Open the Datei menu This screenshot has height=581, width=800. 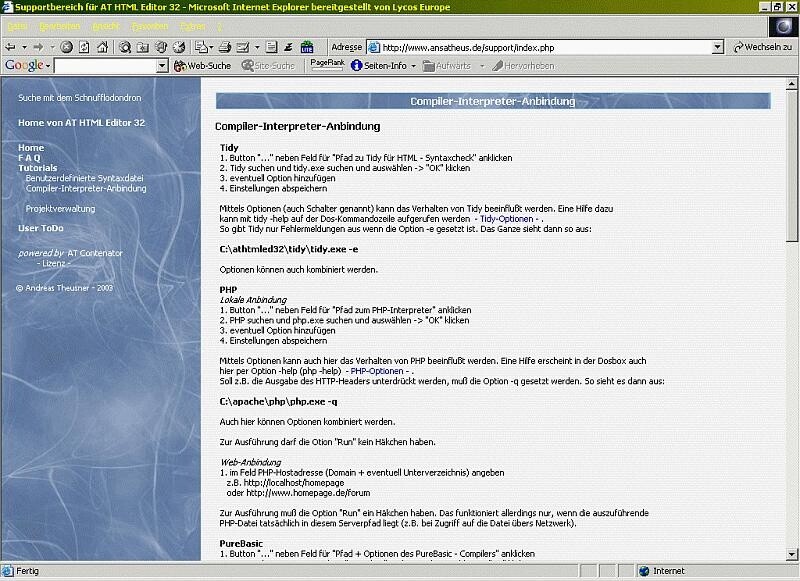click(17, 27)
